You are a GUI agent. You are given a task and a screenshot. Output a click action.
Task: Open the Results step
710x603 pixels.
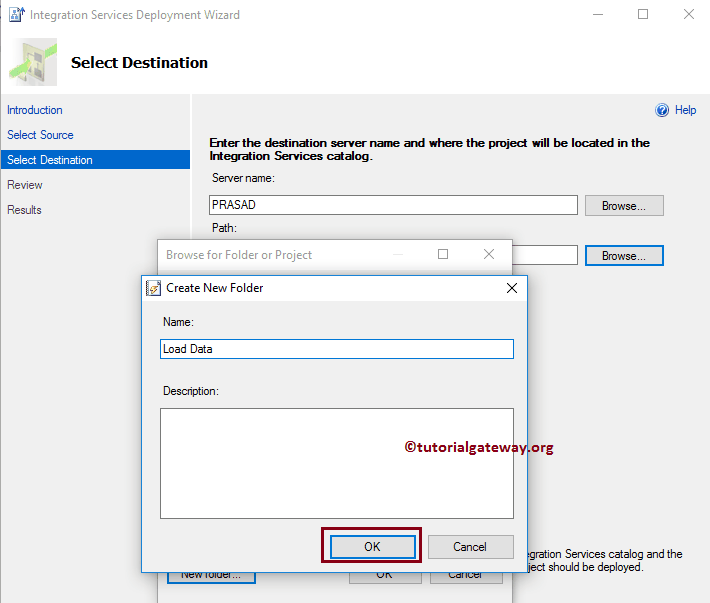24,210
